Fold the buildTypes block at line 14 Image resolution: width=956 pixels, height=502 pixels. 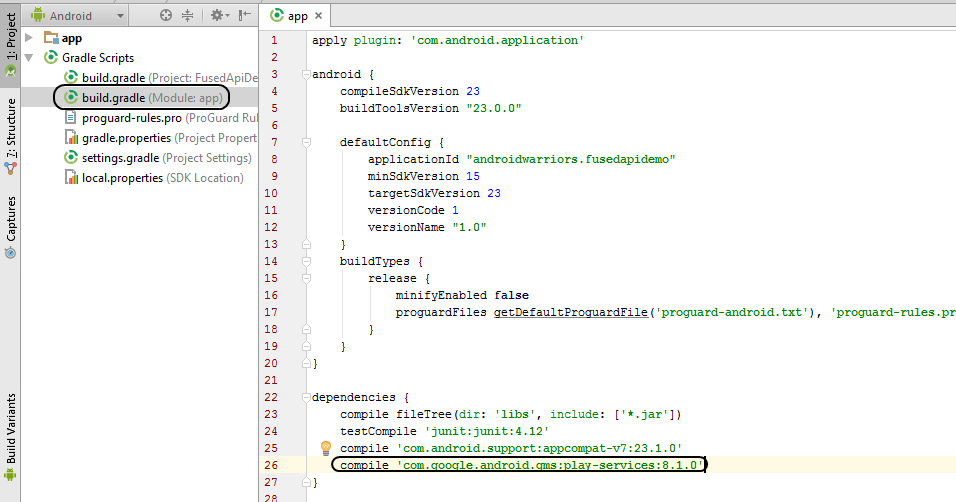pyautogui.click(x=306, y=262)
